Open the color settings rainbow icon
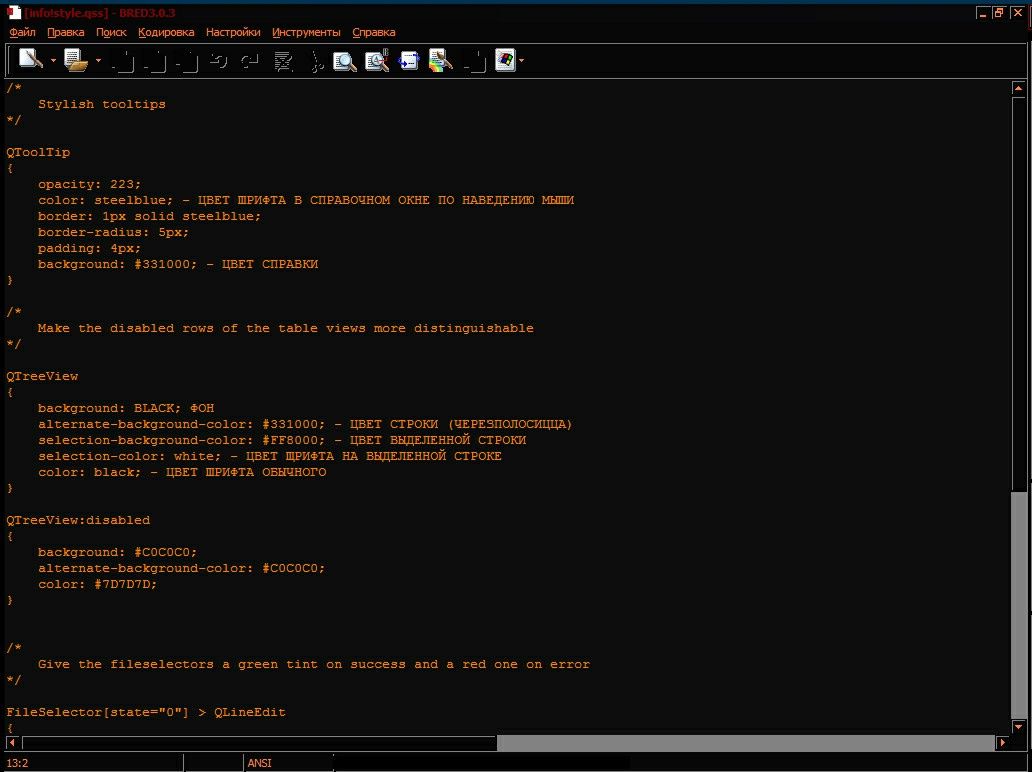Viewport: 1032px width, 772px height. (x=440, y=61)
